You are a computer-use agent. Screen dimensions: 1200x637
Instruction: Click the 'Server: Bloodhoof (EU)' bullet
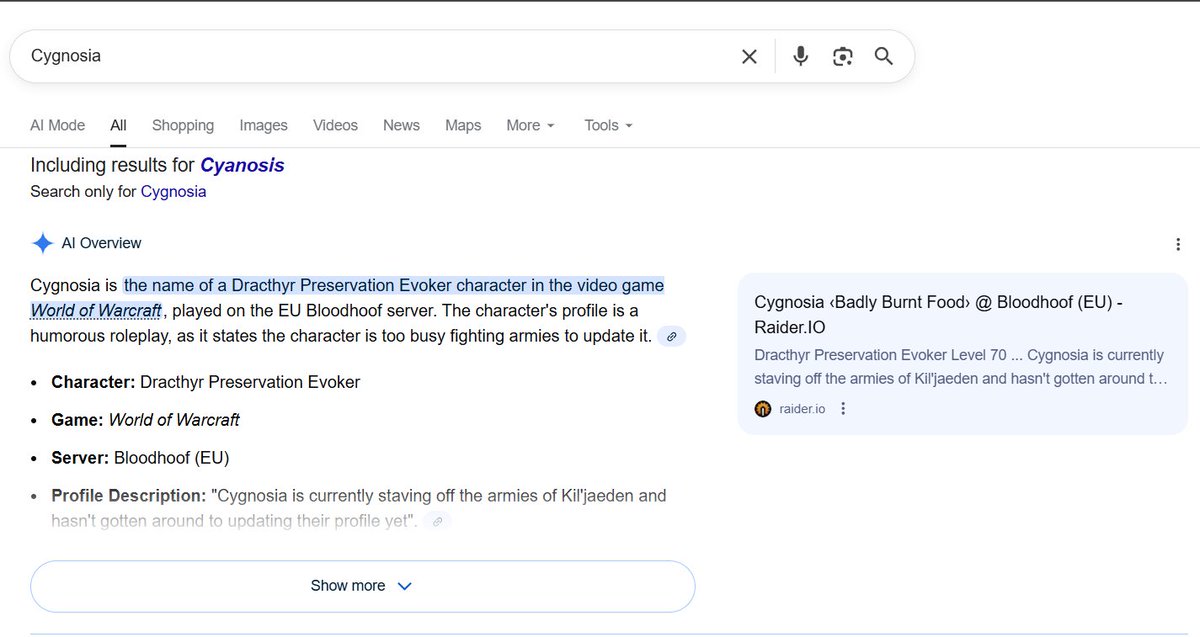click(x=140, y=458)
